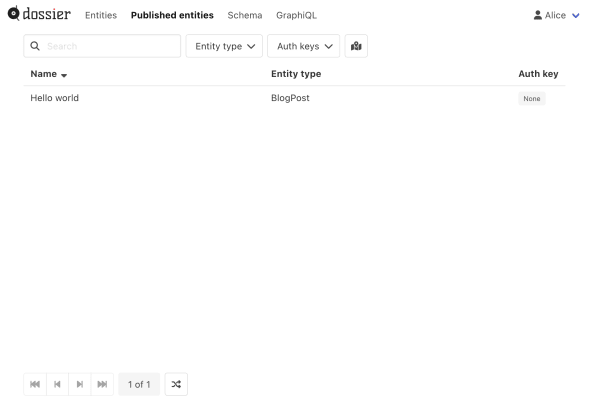Viewport: 589px width, 400px height.
Task: Expand the Entity type filter dropdown
Action: 224,46
